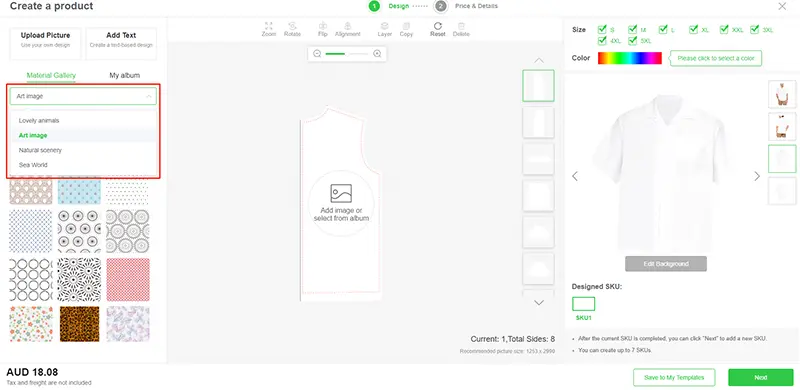
Task: Move up the side list with up chevron
Action: click(539, 61)
